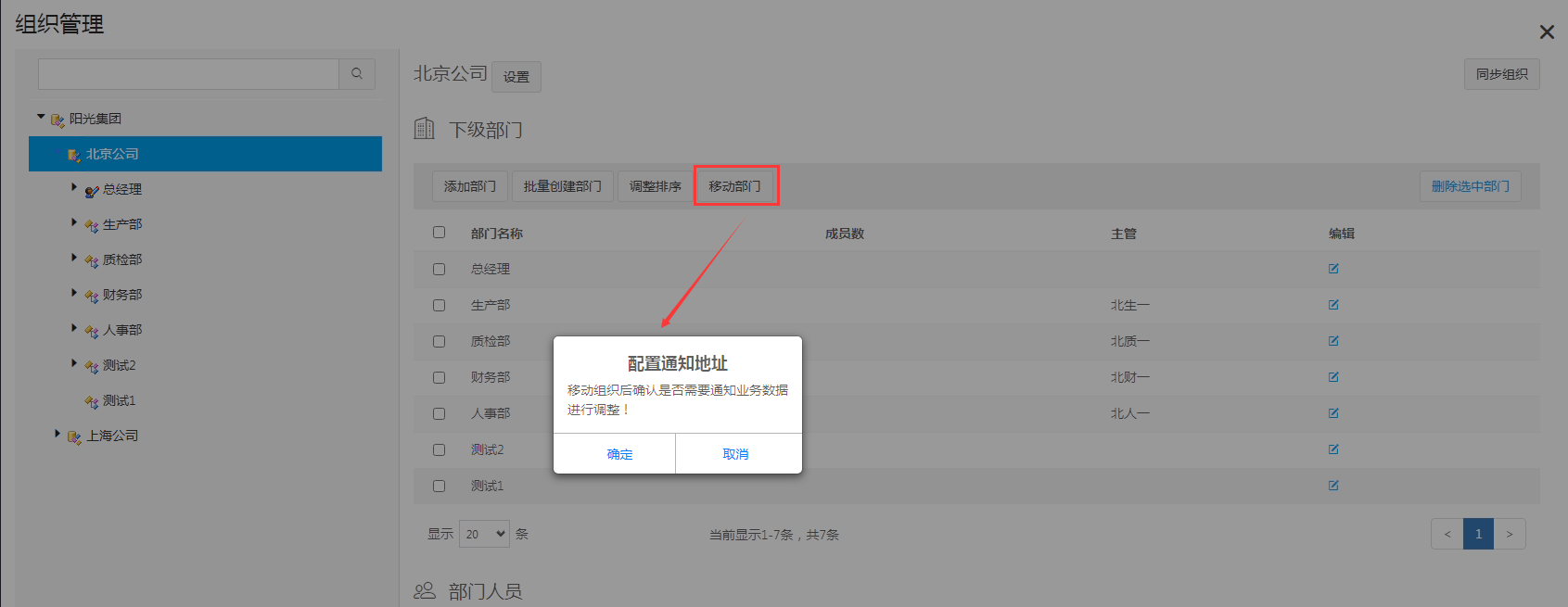The height and width of the screenshot is (607, 1568).
Task: Select 测试1 in the organization tree
Action: 119,400
